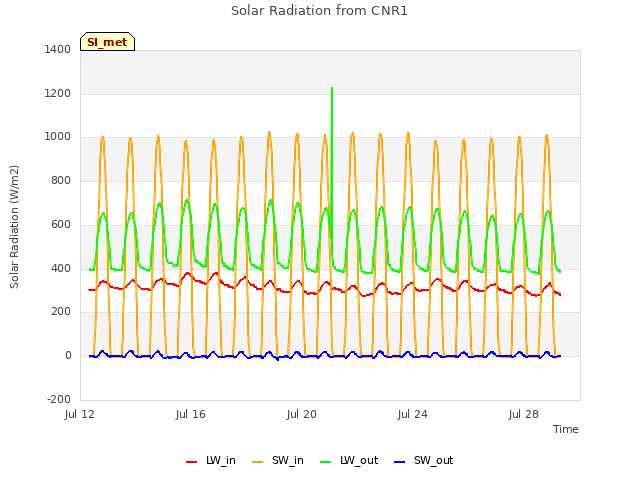Click the 1400 y-axis tick label
Viewport: 640px width, 480px height.
pos(58,49)
